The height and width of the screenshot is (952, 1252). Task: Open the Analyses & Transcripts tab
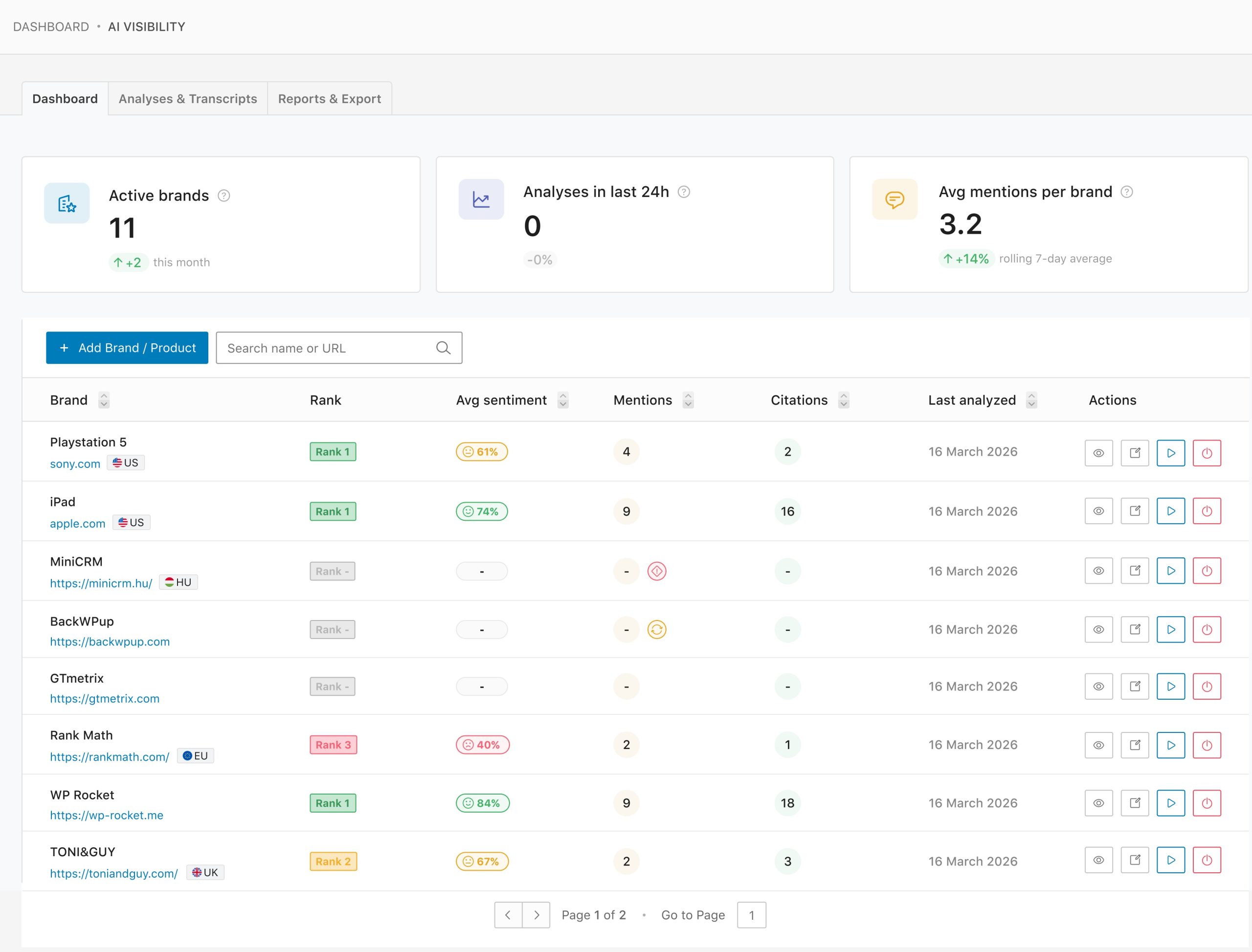click(188, 99)
